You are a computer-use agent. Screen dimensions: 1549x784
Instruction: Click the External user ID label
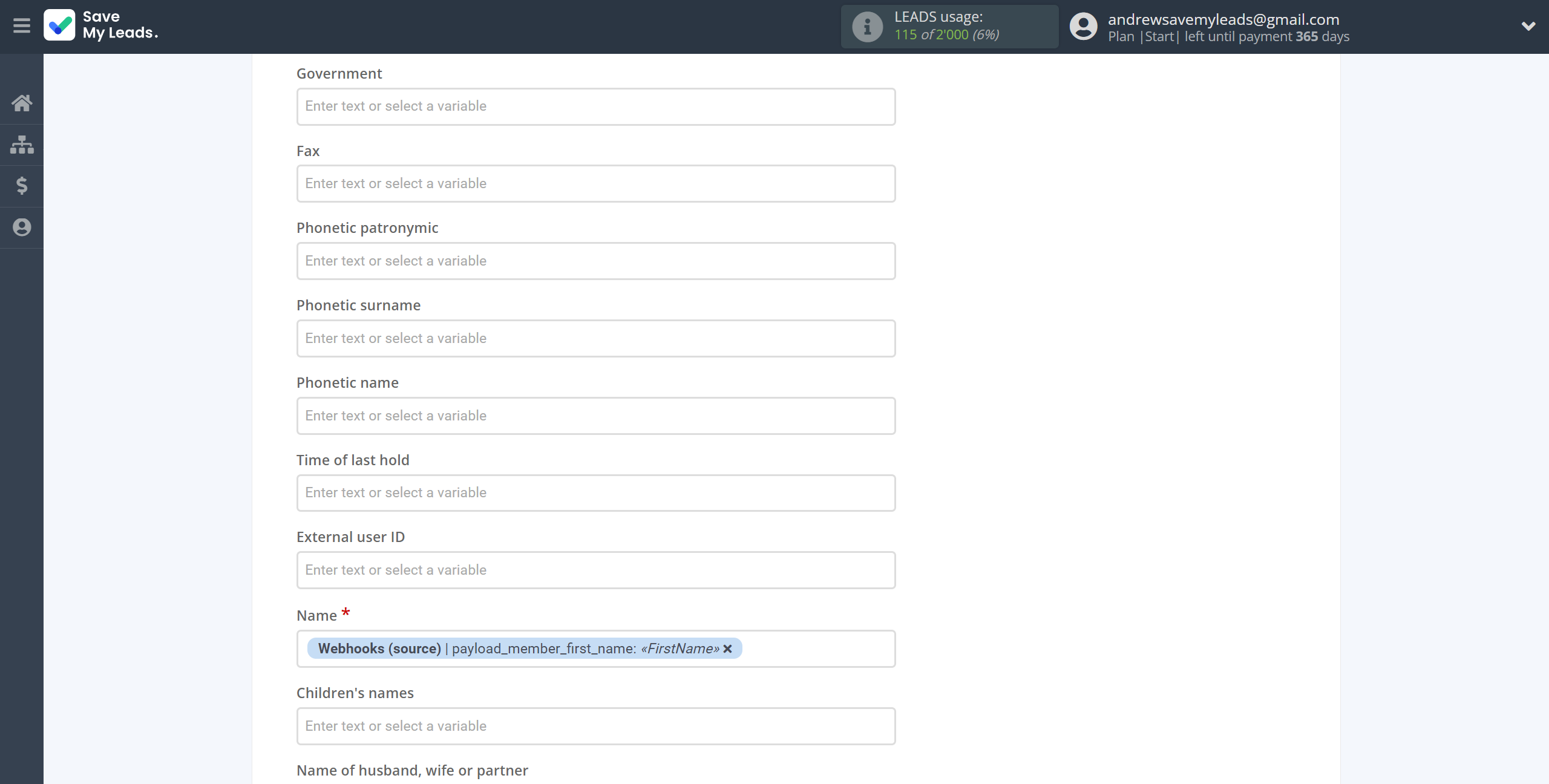click(x=351, y=537)
